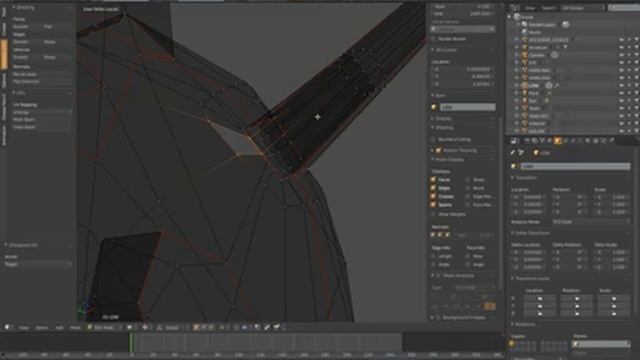Enable Edge Info Length checkbox
Screen dimensions: 640x360
point(433,256)
